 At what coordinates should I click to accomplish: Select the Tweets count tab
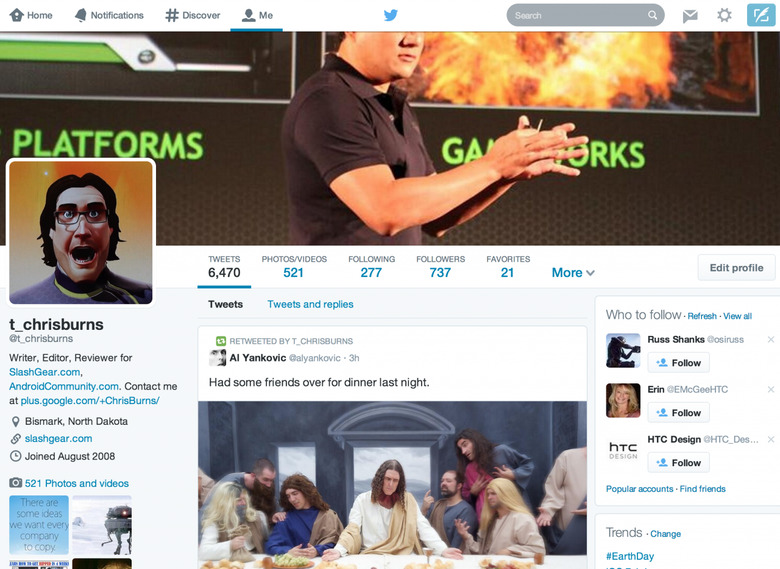click(224, 267)
